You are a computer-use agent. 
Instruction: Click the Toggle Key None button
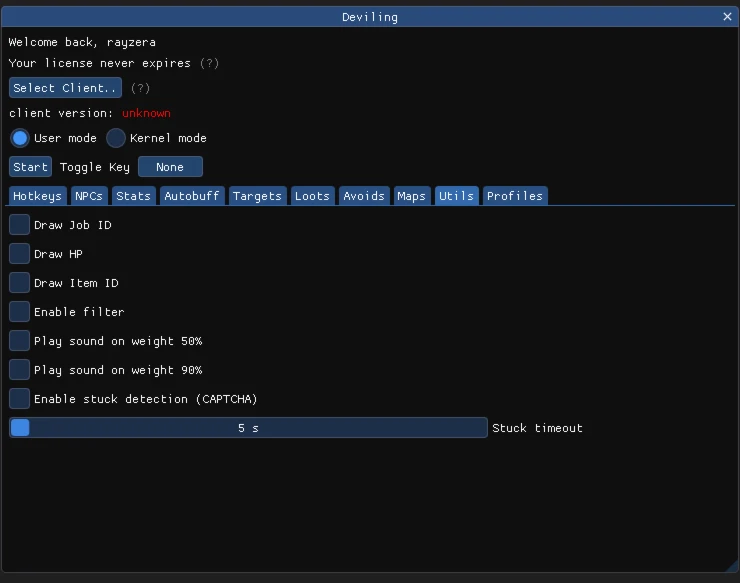point(170,167)
